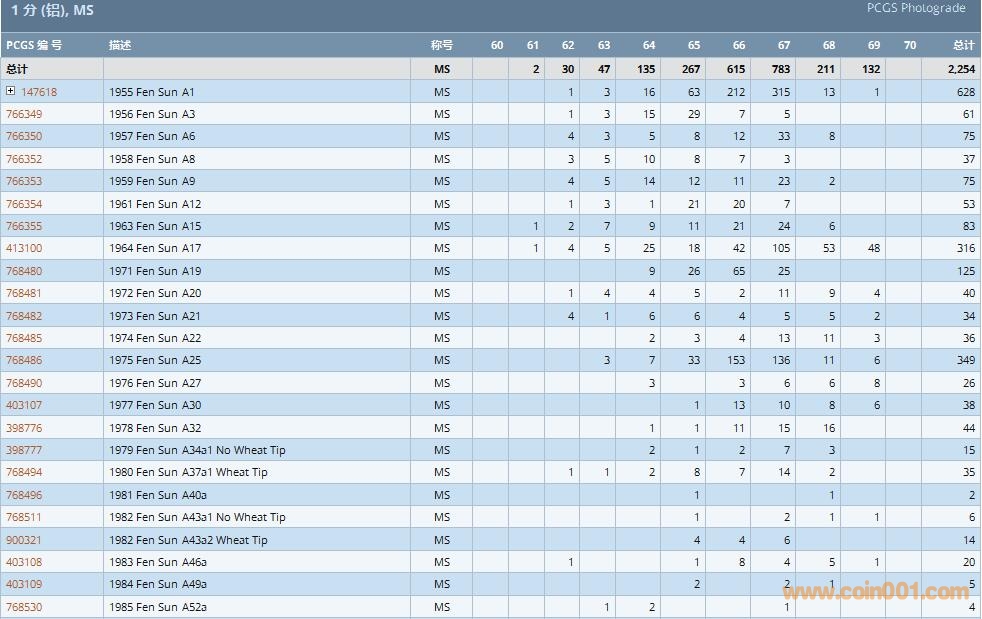982x619 pixels.
Task: Open coin entry 766350
Action: (x=24, y=136)
